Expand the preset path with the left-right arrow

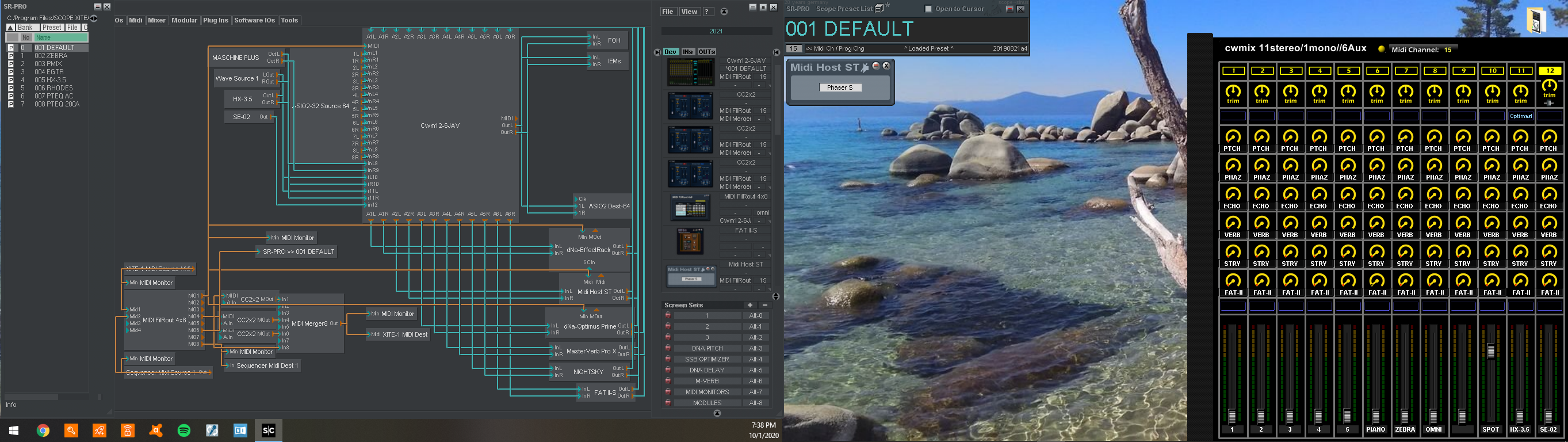point(94,18)
